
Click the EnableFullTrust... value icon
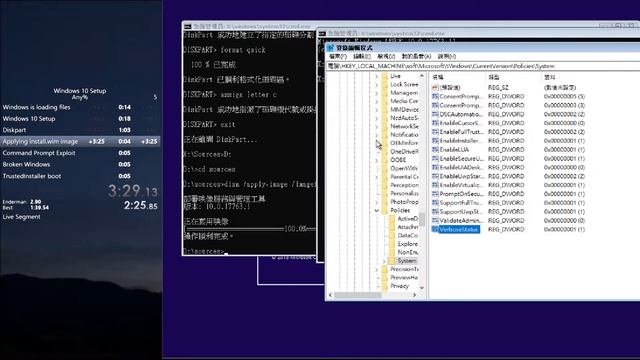[435, 132]
